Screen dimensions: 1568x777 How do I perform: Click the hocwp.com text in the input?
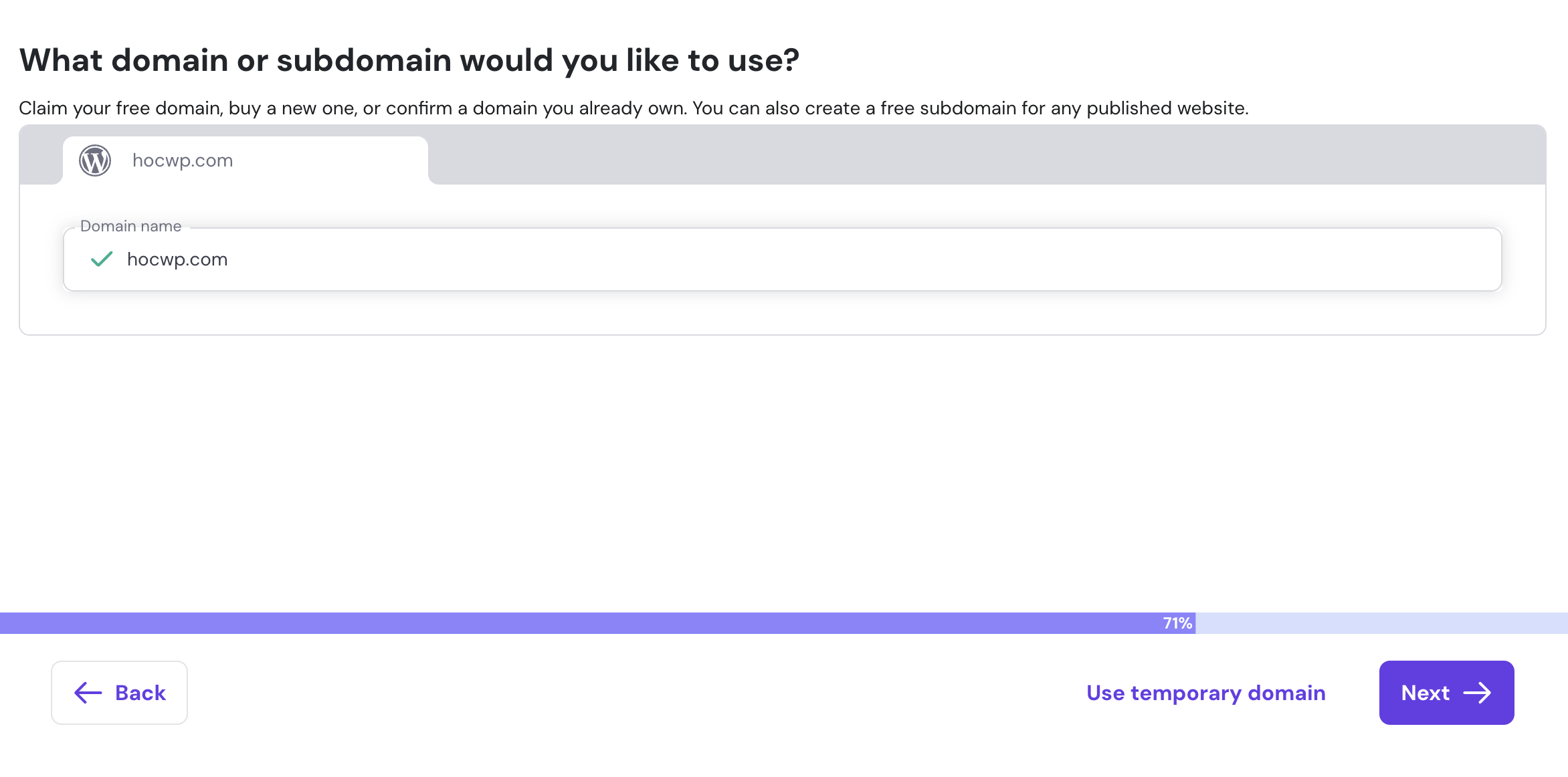coord(177,259)
